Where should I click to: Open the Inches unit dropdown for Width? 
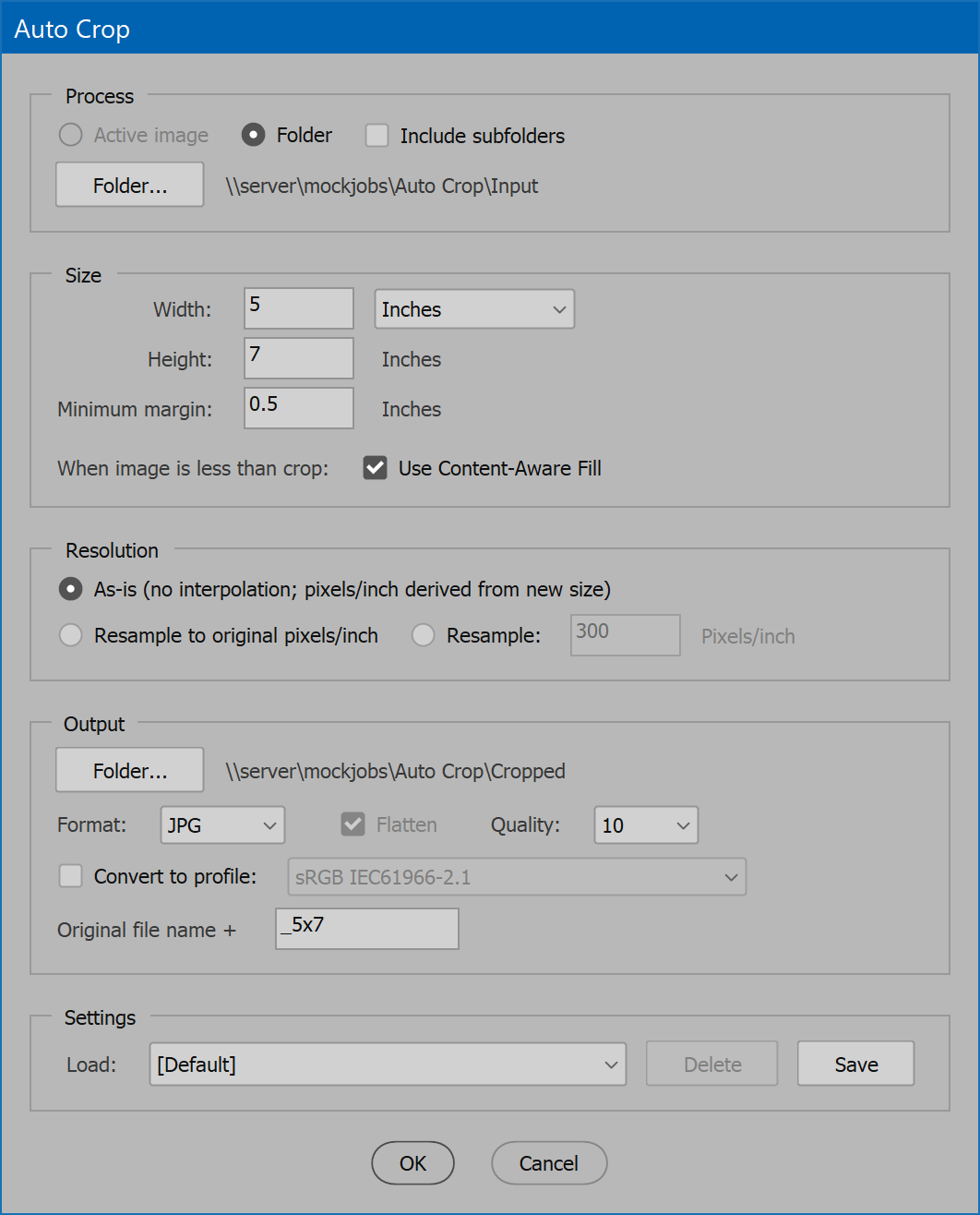pyautogui.click(x=473, y=308)
